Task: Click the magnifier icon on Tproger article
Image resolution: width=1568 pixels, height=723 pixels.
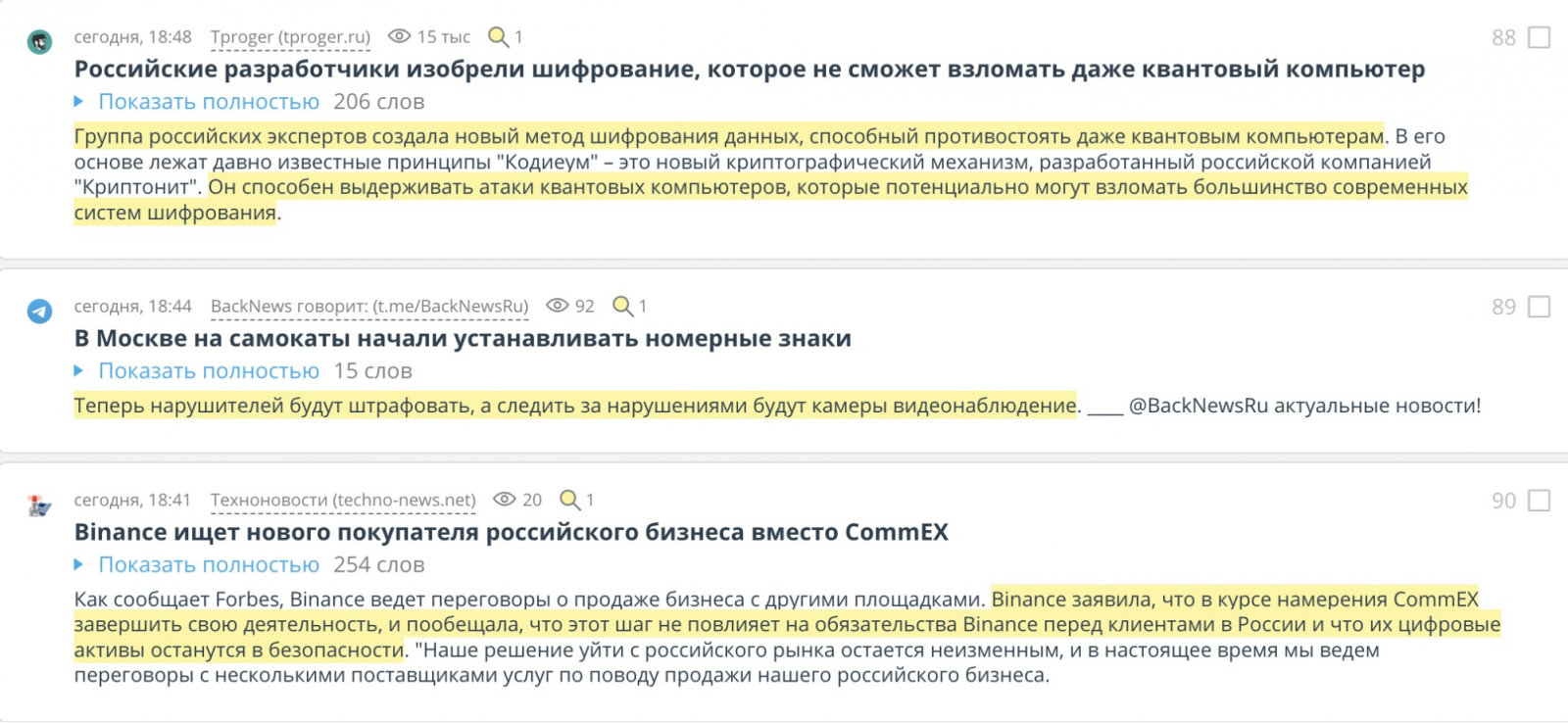Action: click(498, 37)
